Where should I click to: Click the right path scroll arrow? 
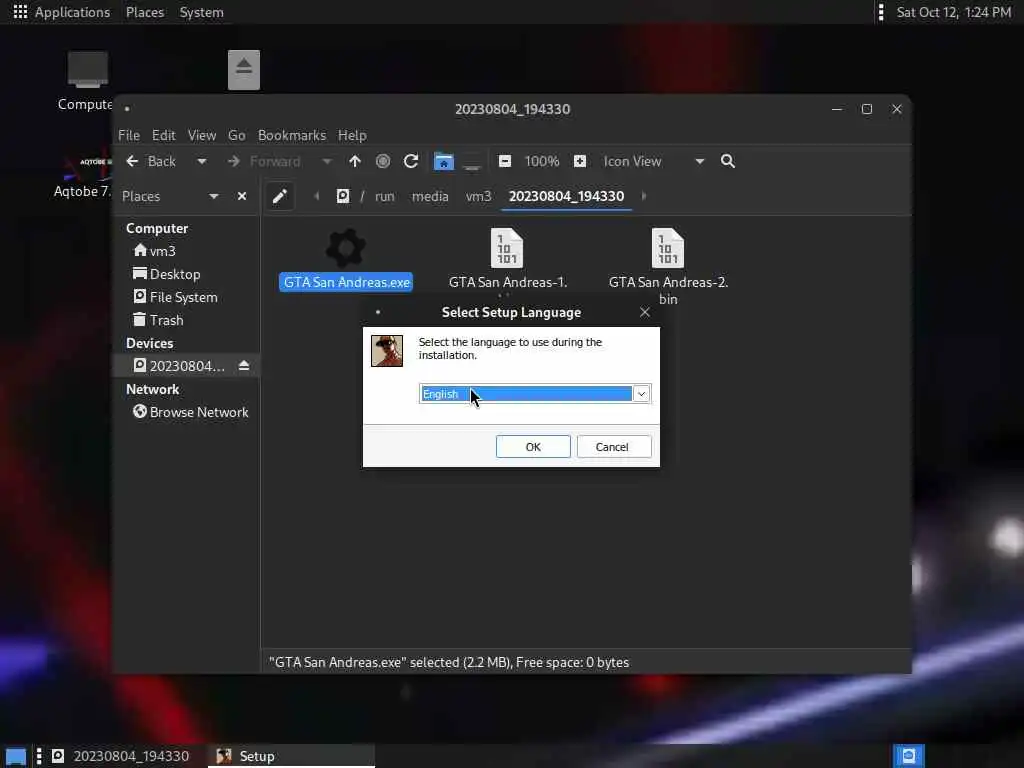tap(644, 196)
